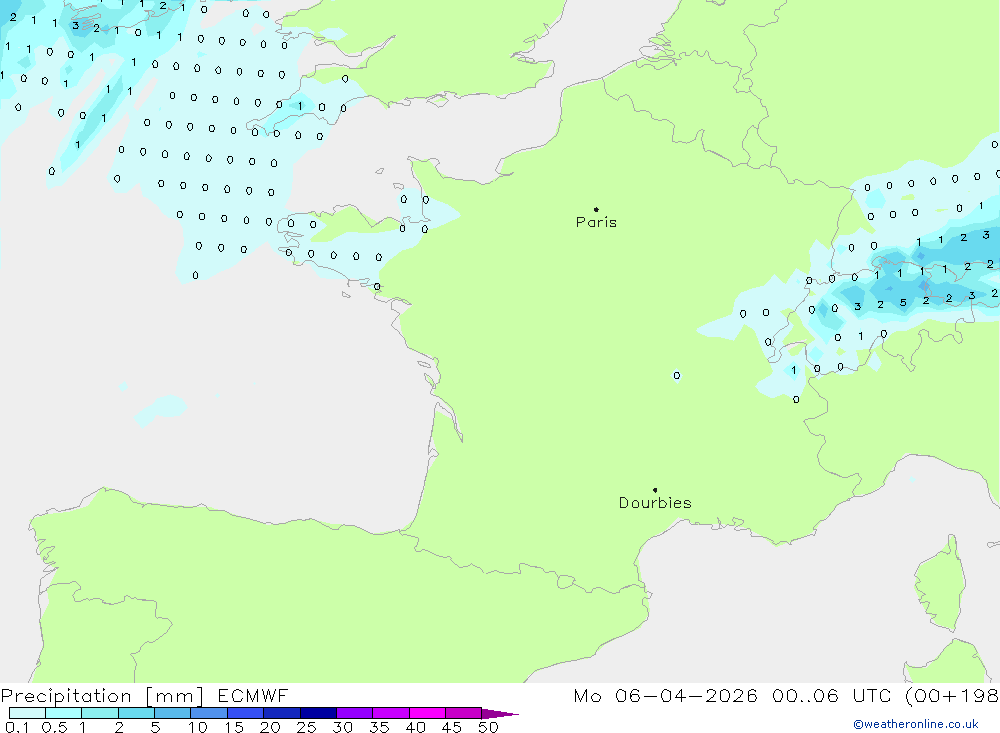Click the legend scale label '40'
This screenshot has height=733, width=1000.
pos(415,727)
